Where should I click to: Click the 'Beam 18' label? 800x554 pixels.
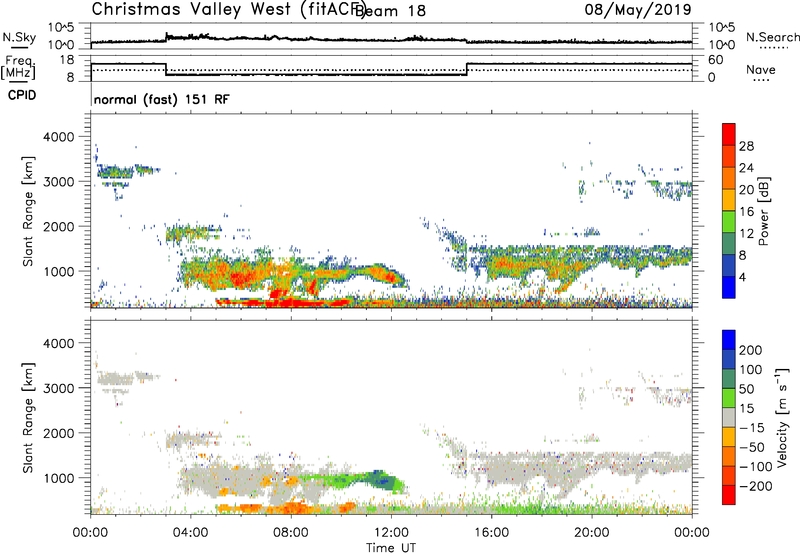(390, 11)
